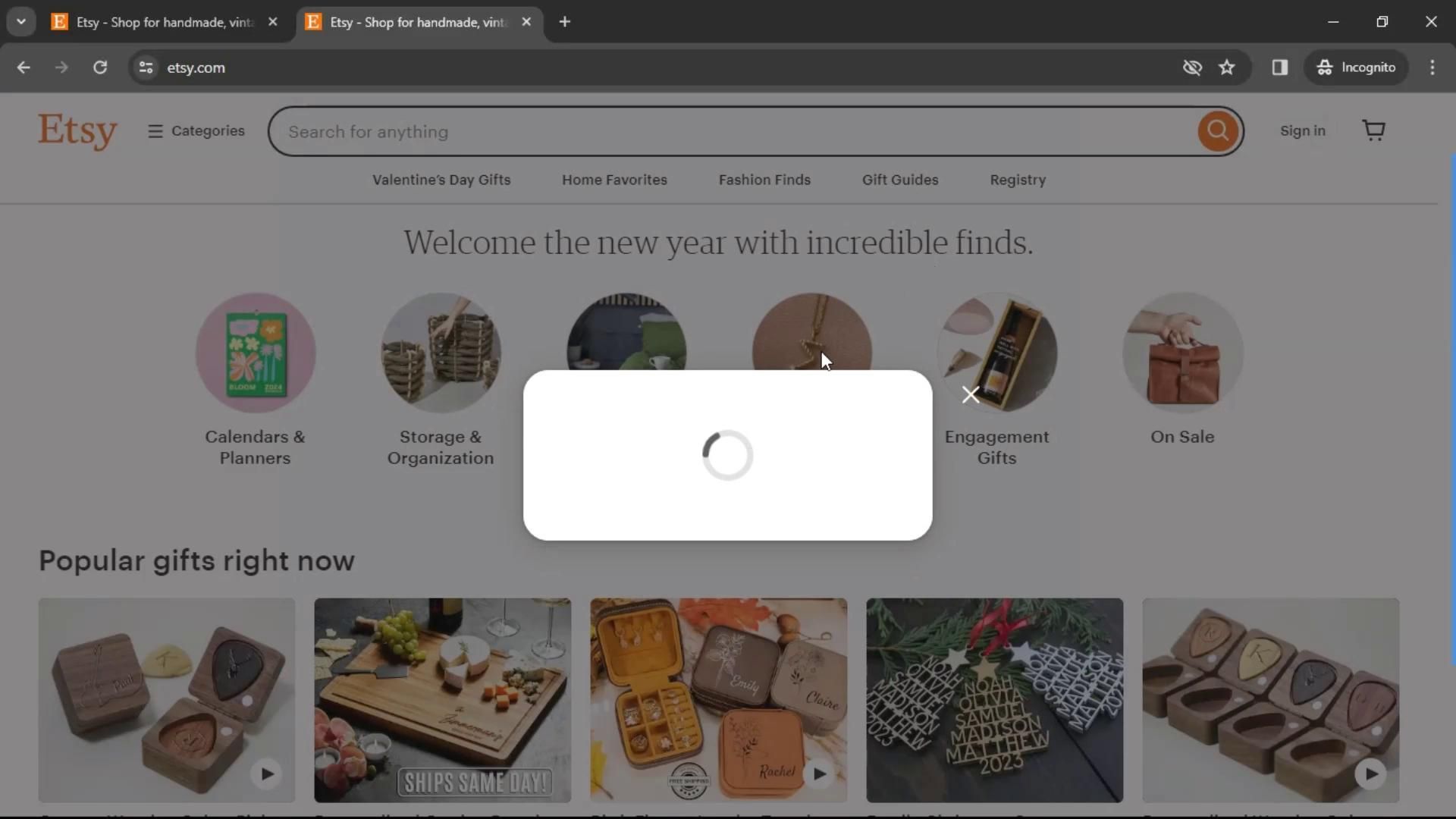Bookmark this page with star icon
Screen dimensions: 1456x819
[x=1226, y=67]
